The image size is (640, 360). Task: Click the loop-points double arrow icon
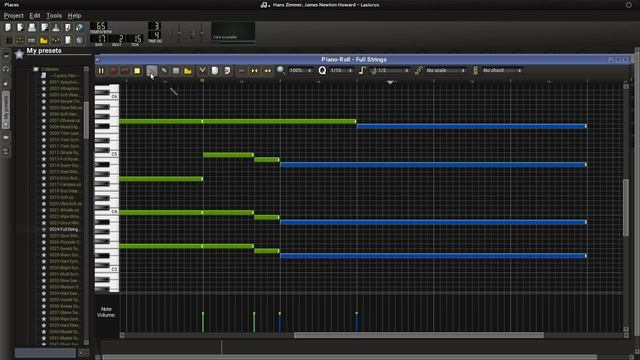[267, 71]
